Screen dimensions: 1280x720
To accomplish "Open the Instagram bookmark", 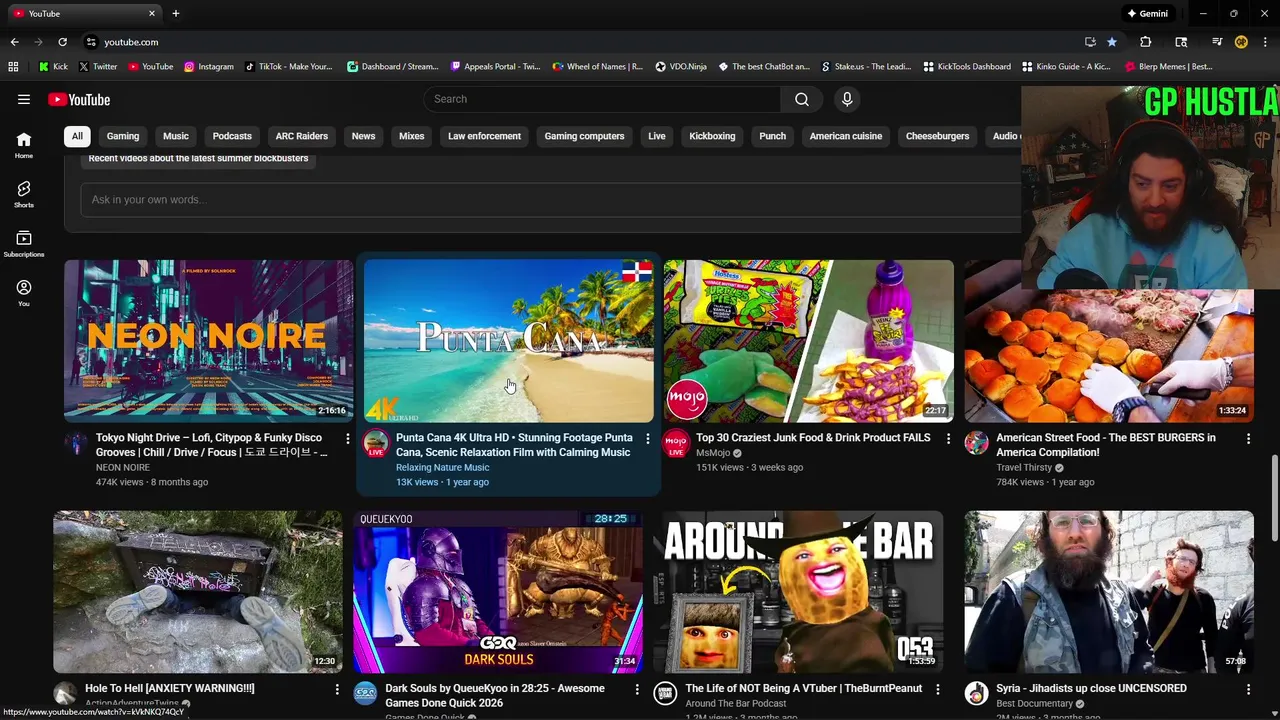I will [208, 67].
